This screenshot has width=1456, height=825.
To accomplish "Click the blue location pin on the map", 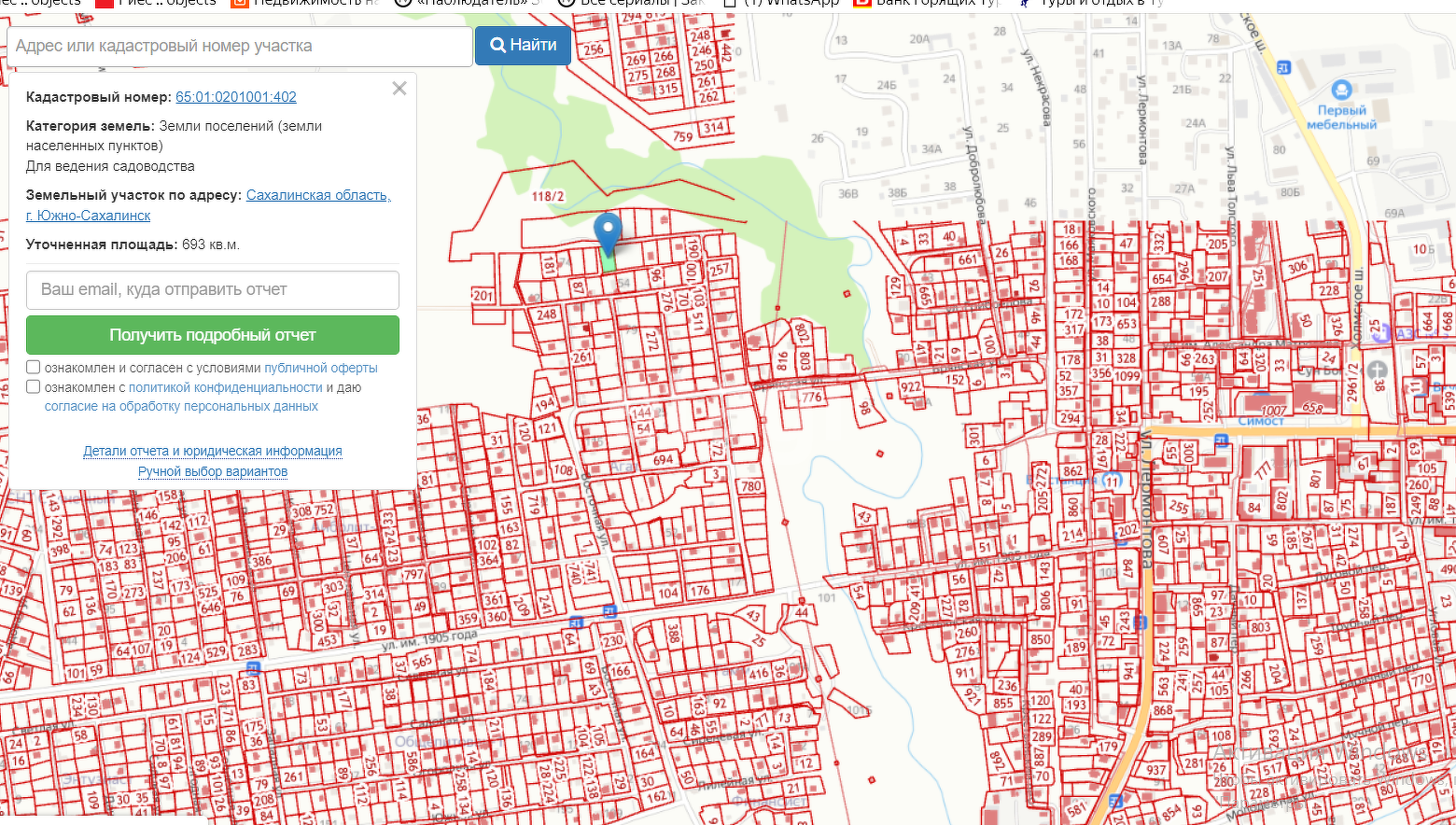I will click(x=608, y=230).
